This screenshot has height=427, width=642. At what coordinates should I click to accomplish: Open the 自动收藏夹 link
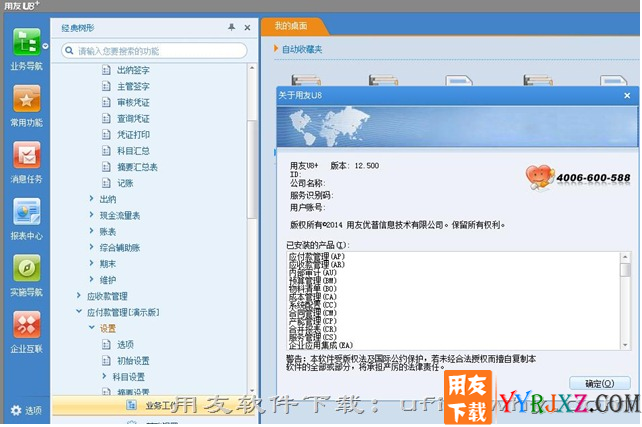pyautogui.click(x=302, y=49)
